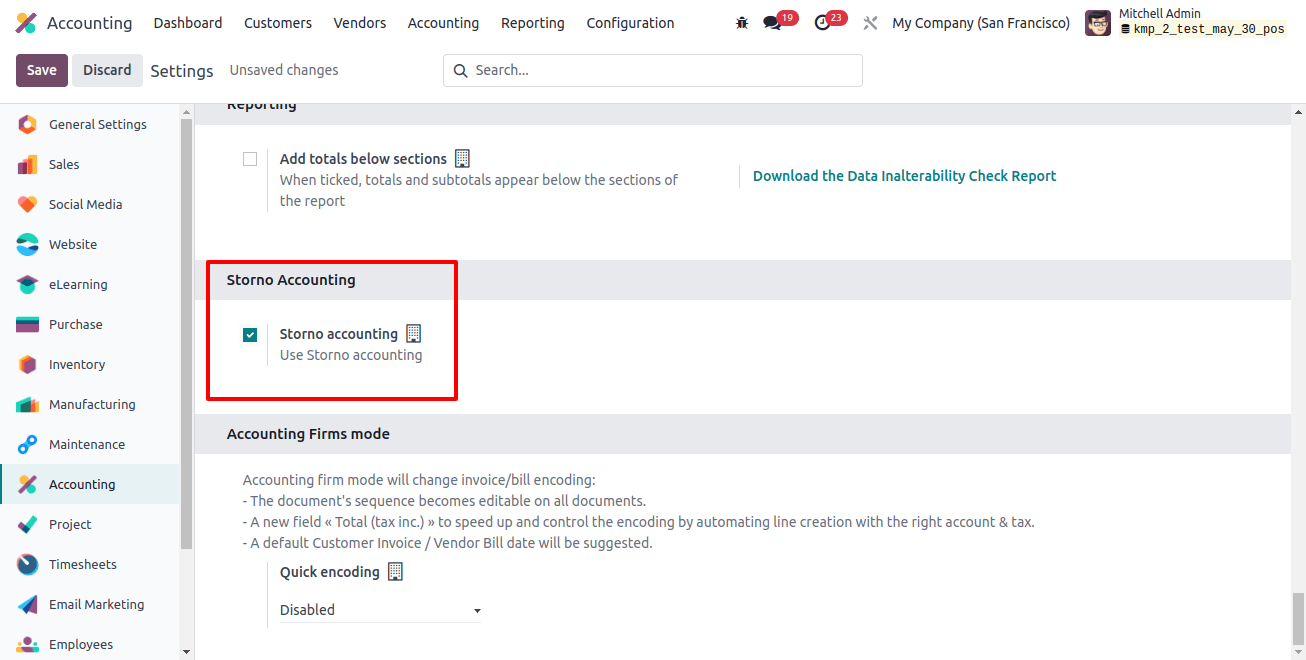The image size is (1306, 660).
Task: Open the Configuration menu
Action: (630, 23)
